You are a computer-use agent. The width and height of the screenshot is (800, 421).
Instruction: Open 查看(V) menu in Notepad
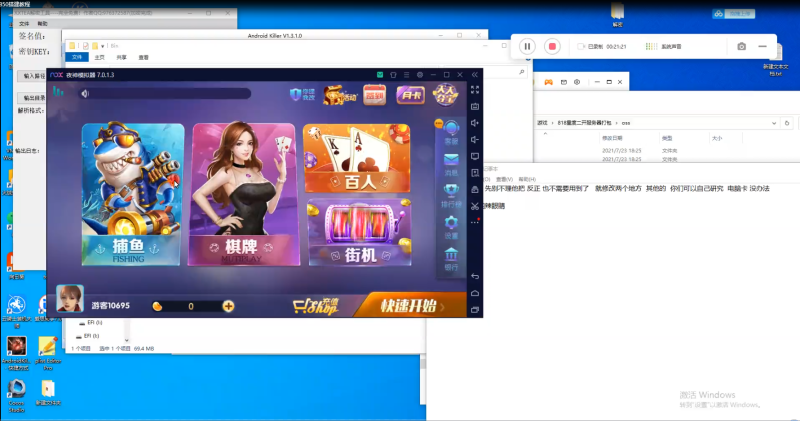pyautogui.click(x=504, y=180)
